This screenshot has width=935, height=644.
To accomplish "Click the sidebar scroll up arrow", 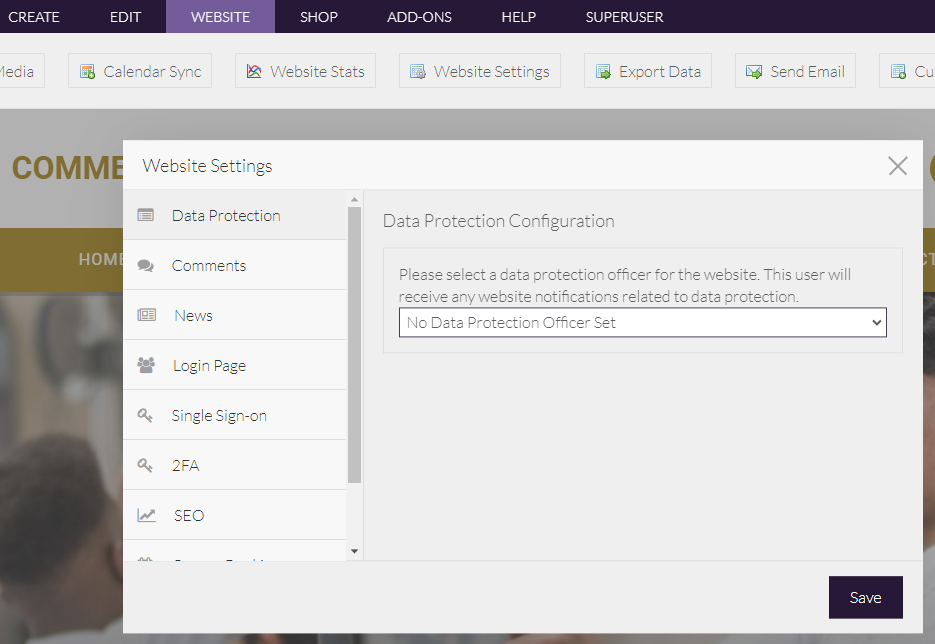I will coord(354,199).
